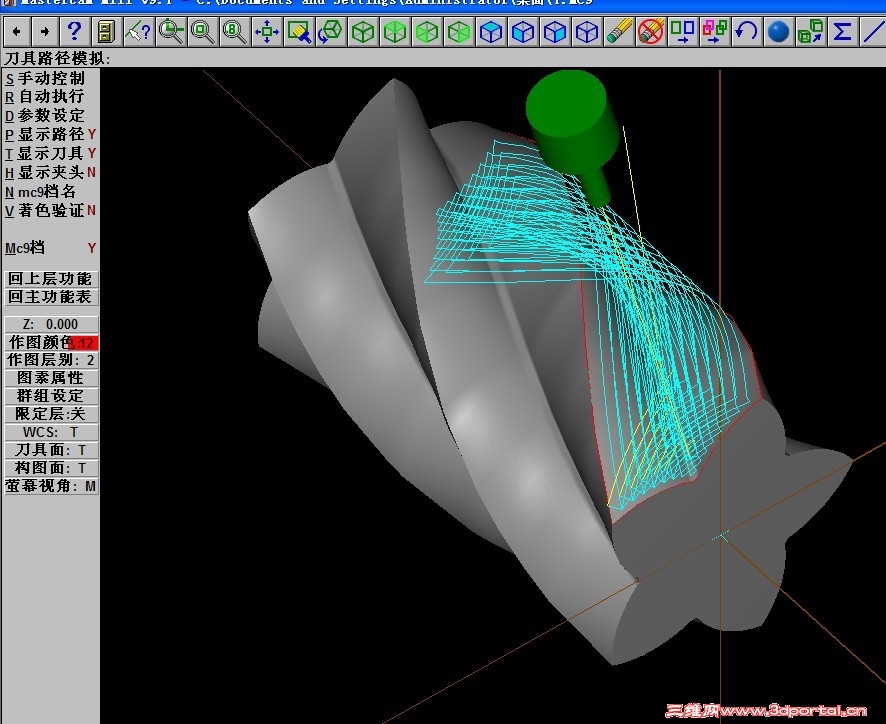Toggle 显示夹头 holder display Y/N
Screen dimensions: 886x724
50,172
